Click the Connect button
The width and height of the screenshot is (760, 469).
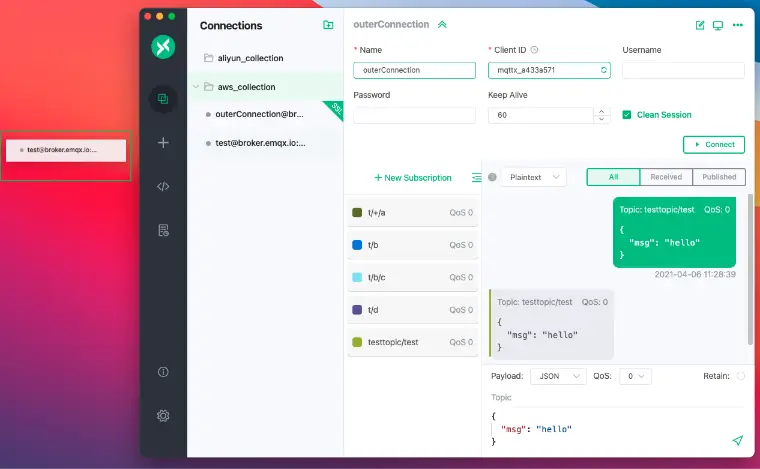pos(713,144)
